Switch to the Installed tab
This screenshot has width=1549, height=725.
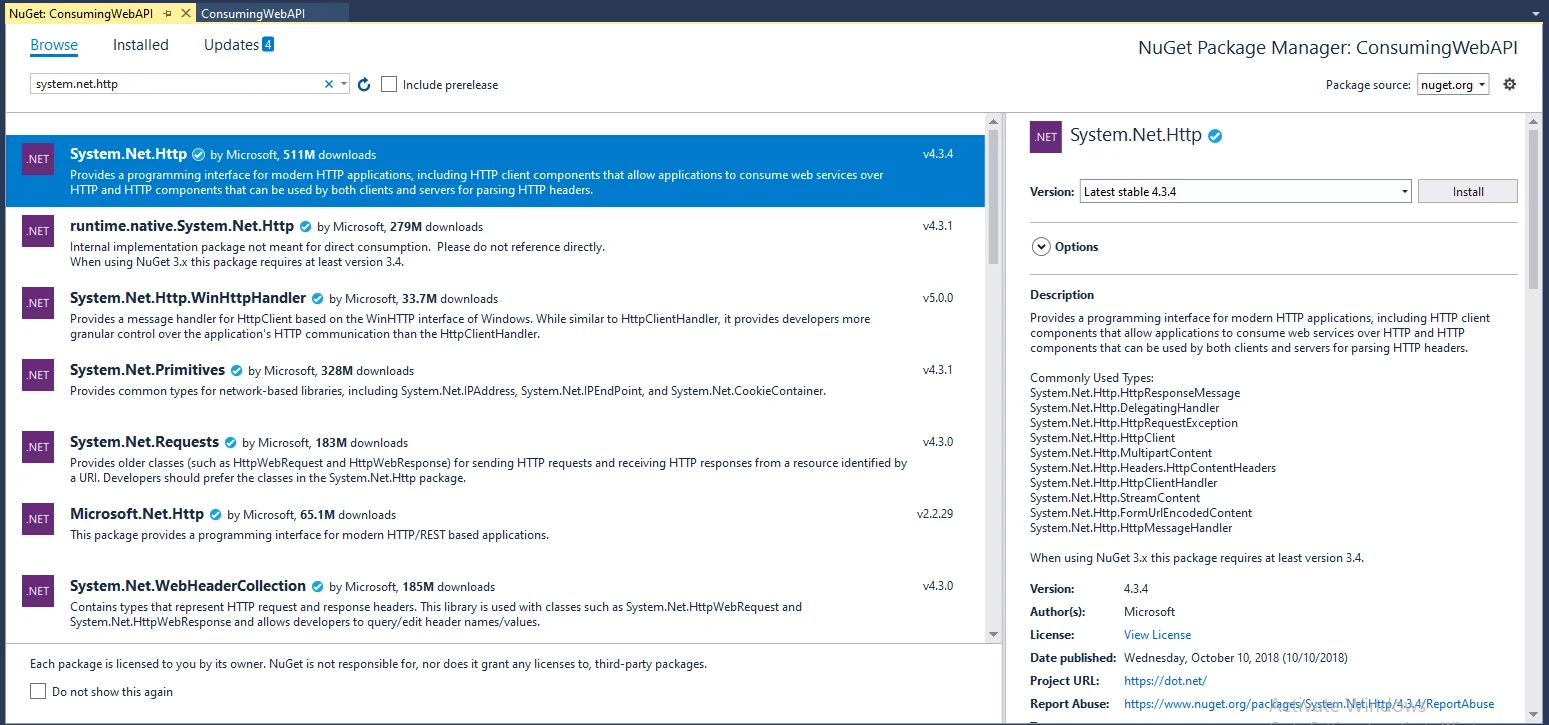[x=141, y=45]
